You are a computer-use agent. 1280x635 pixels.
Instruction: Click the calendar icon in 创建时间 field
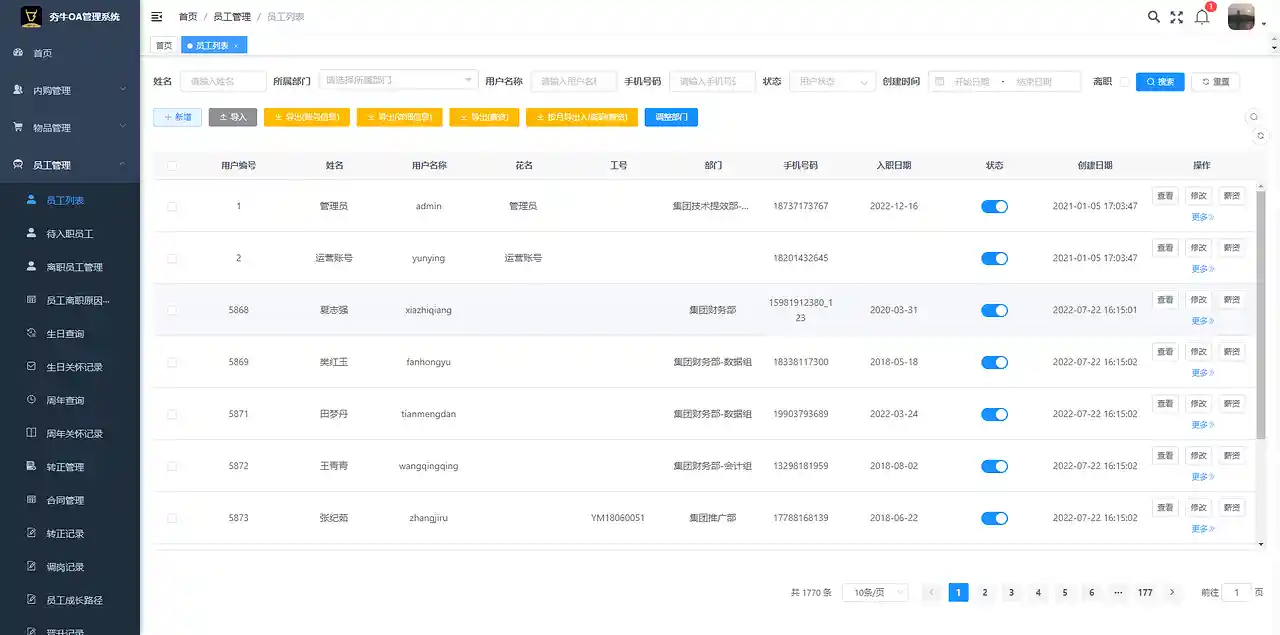coord(940,82)
